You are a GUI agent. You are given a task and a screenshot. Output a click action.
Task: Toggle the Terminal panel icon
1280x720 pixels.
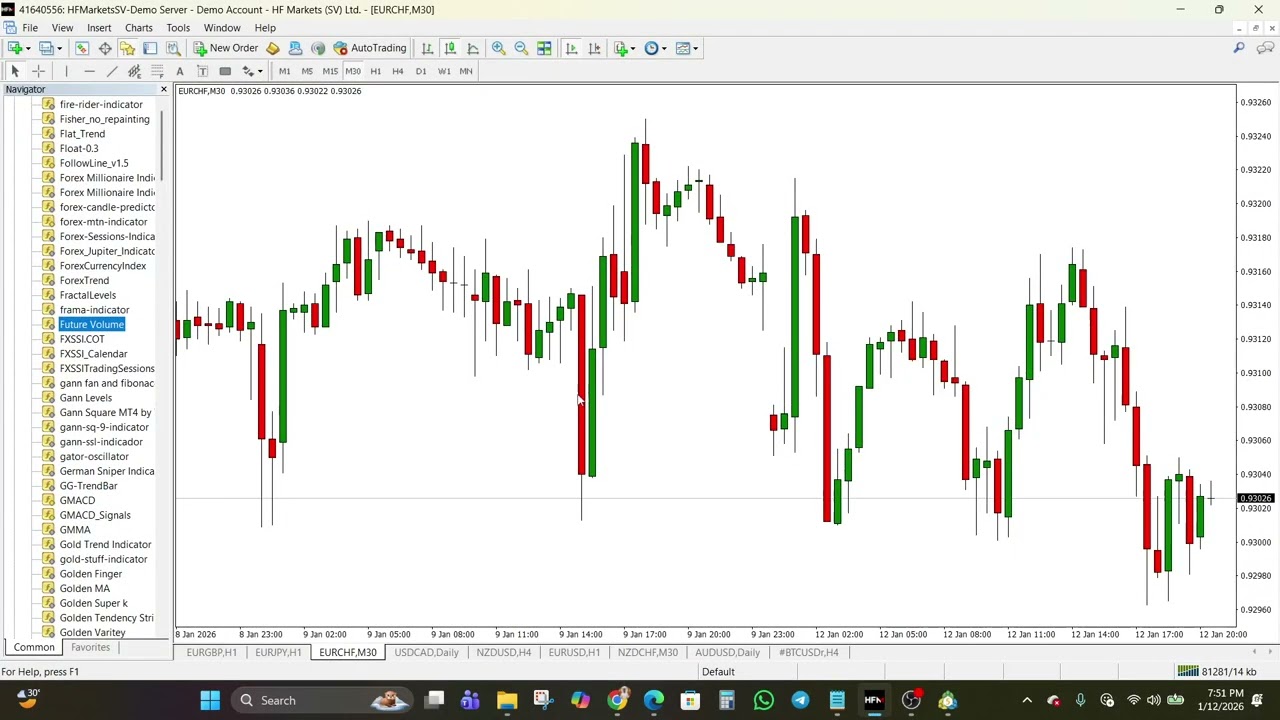[150, 48]
